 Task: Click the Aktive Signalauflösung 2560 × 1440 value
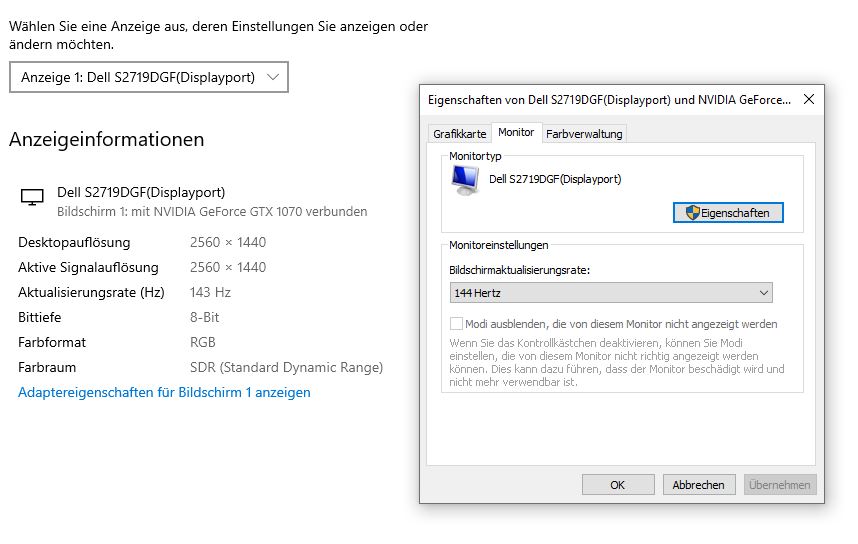point(228,268)
